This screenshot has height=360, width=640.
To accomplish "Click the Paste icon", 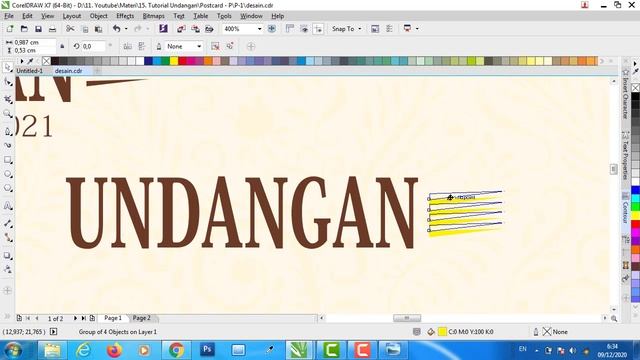I will (x=98, y=29).
